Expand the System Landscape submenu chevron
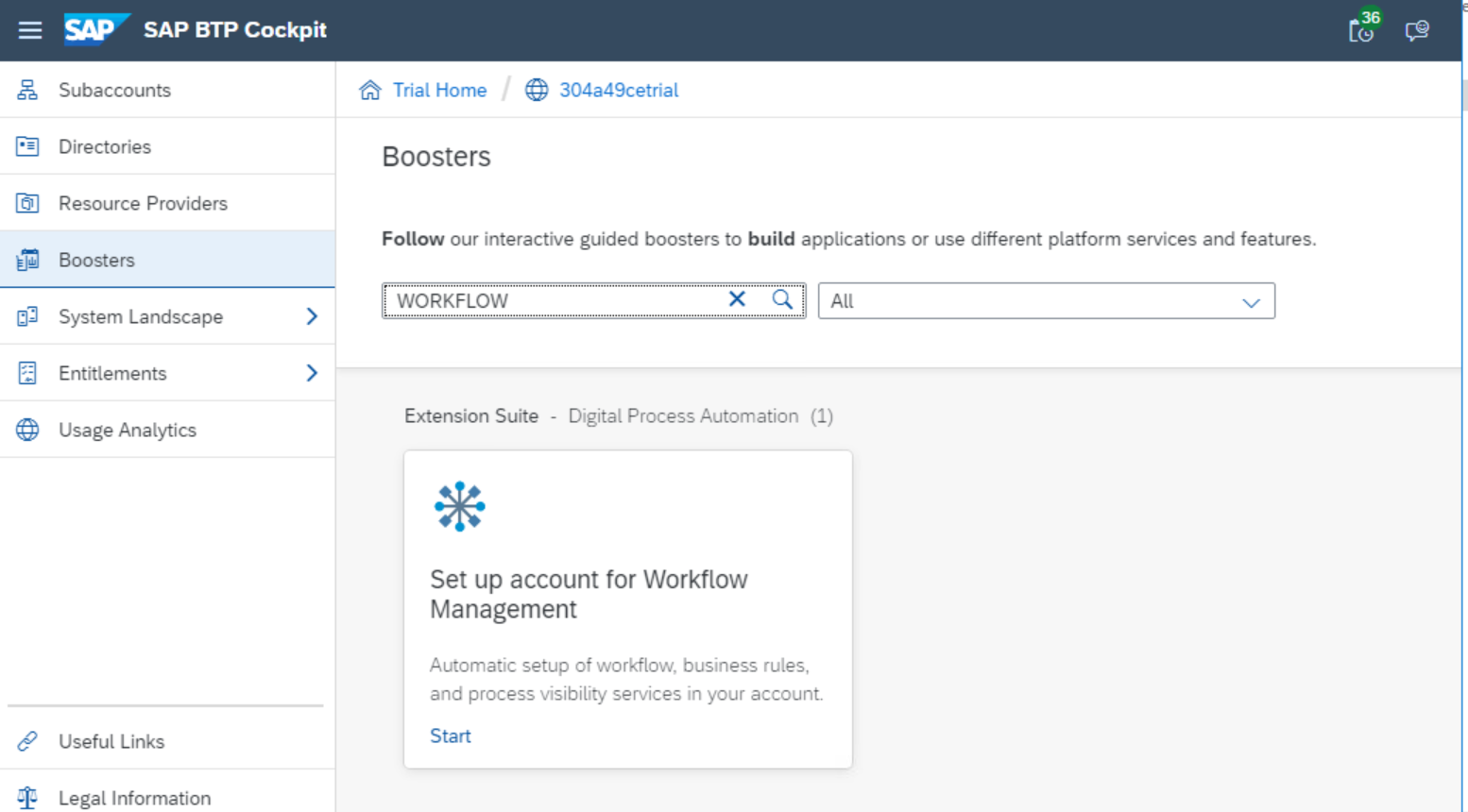 click(x=312, y=316)
